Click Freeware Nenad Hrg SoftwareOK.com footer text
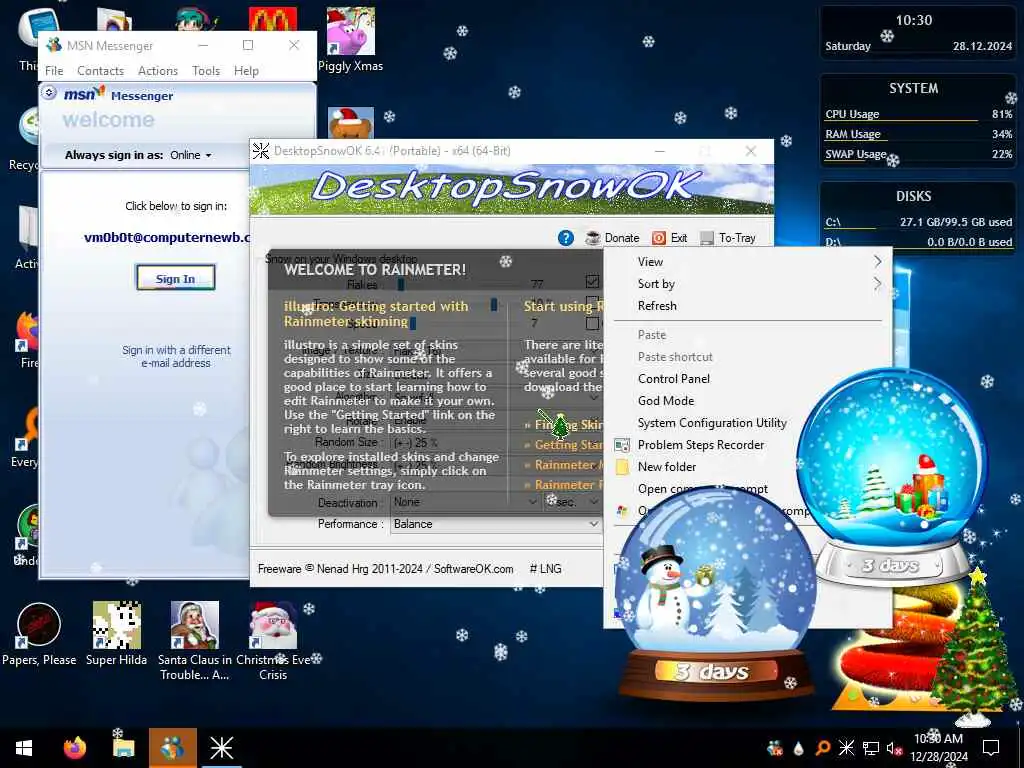 (x=385, y=569)
